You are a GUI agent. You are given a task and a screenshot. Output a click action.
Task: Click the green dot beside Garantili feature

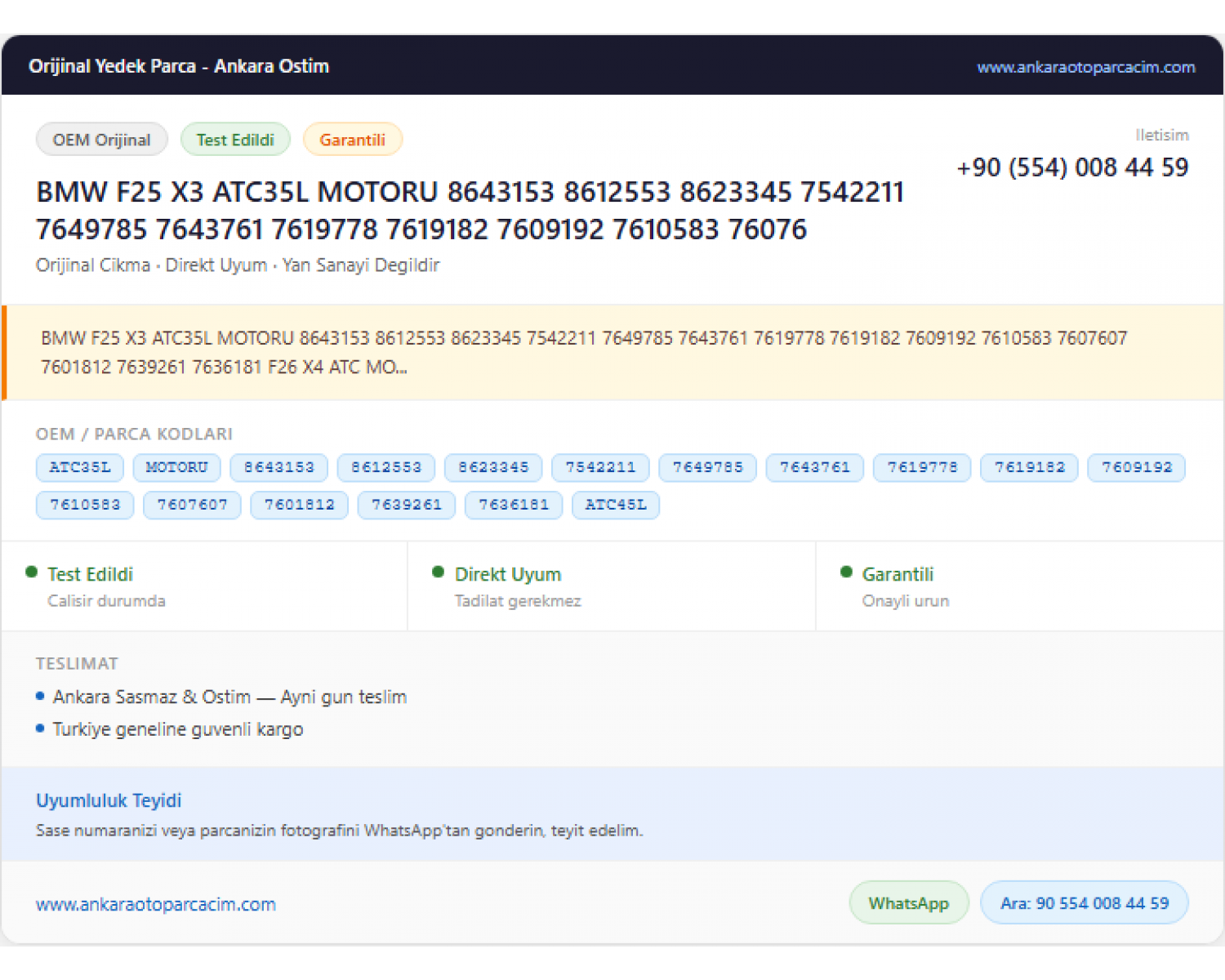tap(846, 572)
